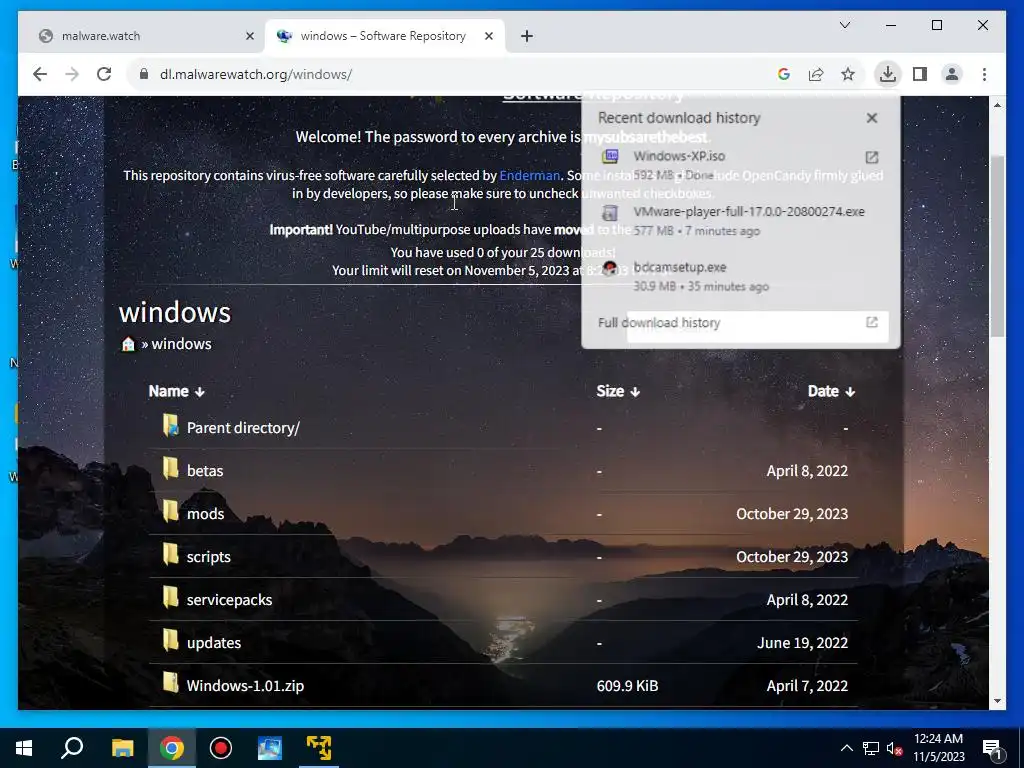1024x768 pixels.
Task: Click the muted volume tray icon
Action: coord(895,748)
